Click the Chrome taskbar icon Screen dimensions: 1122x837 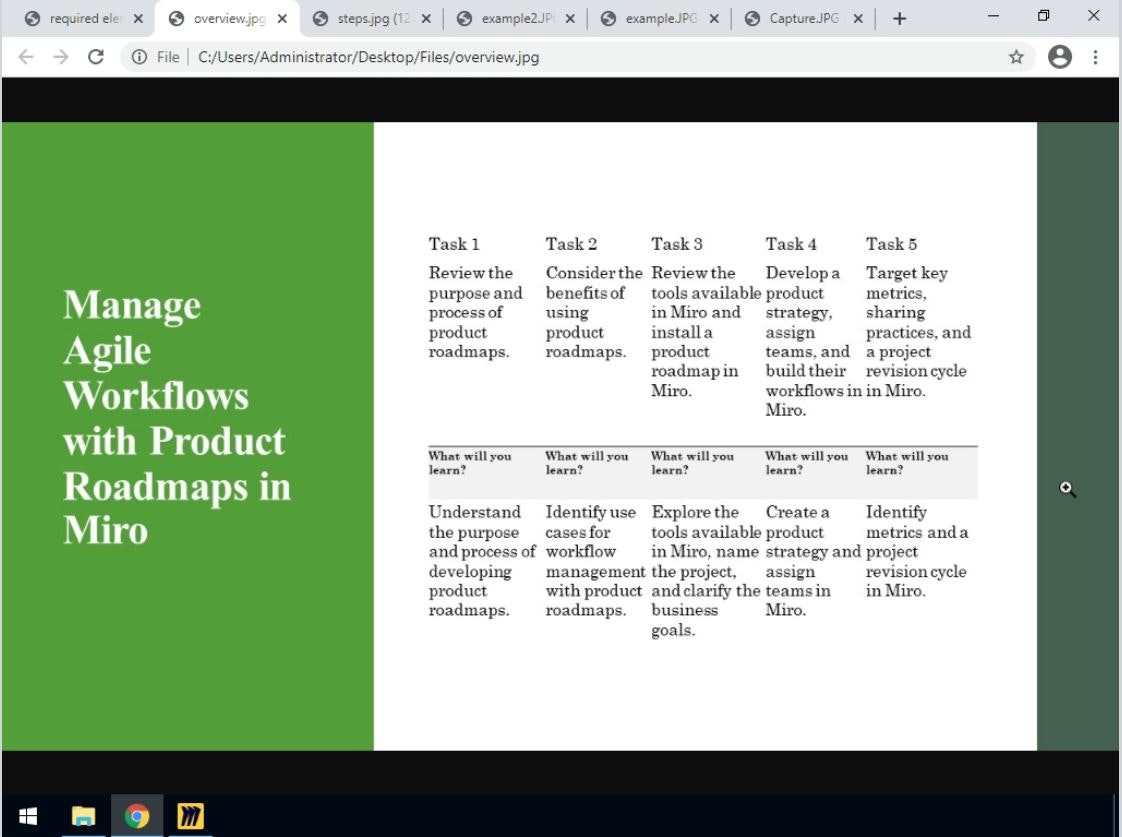(x=137, y=816)
